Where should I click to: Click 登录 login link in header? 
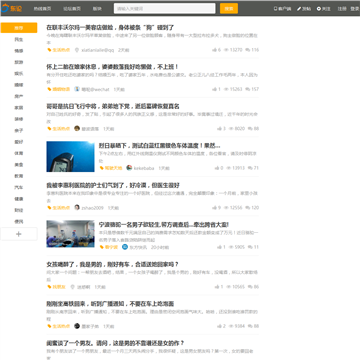click(x=355, y=9)
